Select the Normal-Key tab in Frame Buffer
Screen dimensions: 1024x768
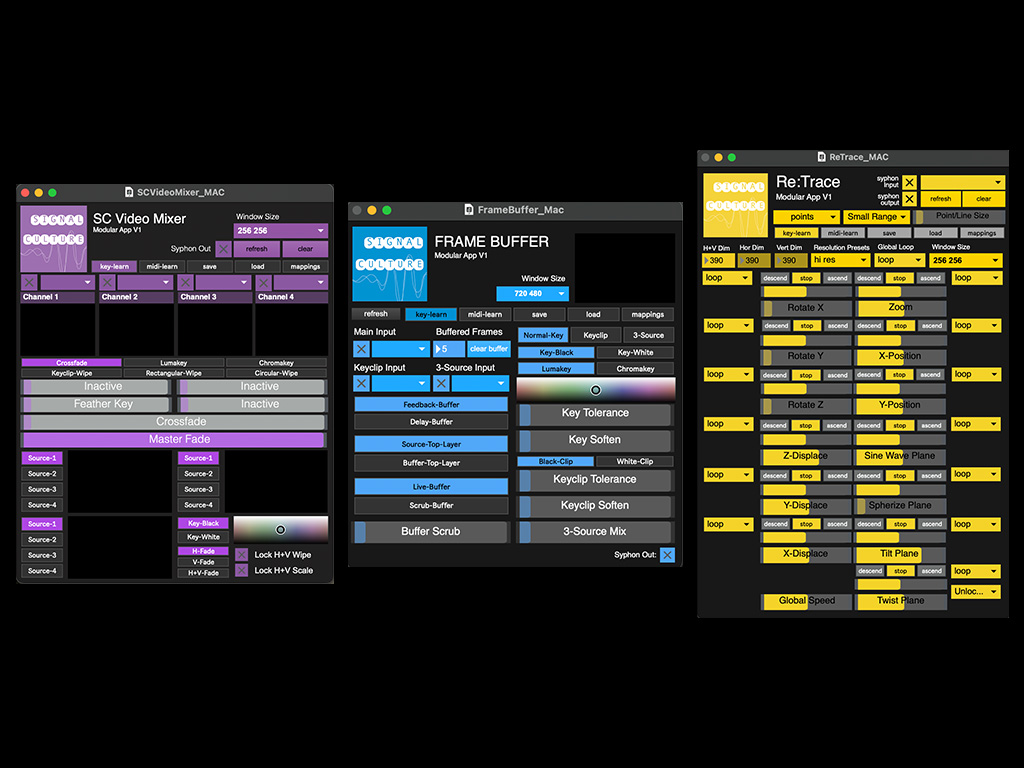pos(543,334)
